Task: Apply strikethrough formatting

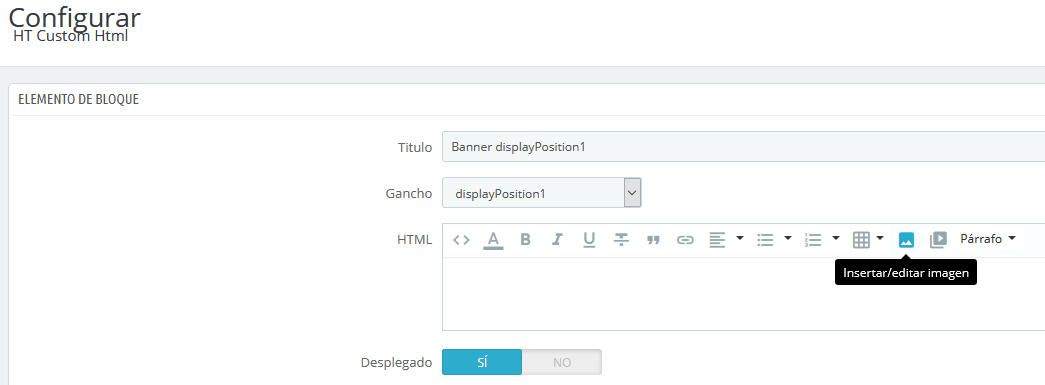Action: click(x=621, y=240)
